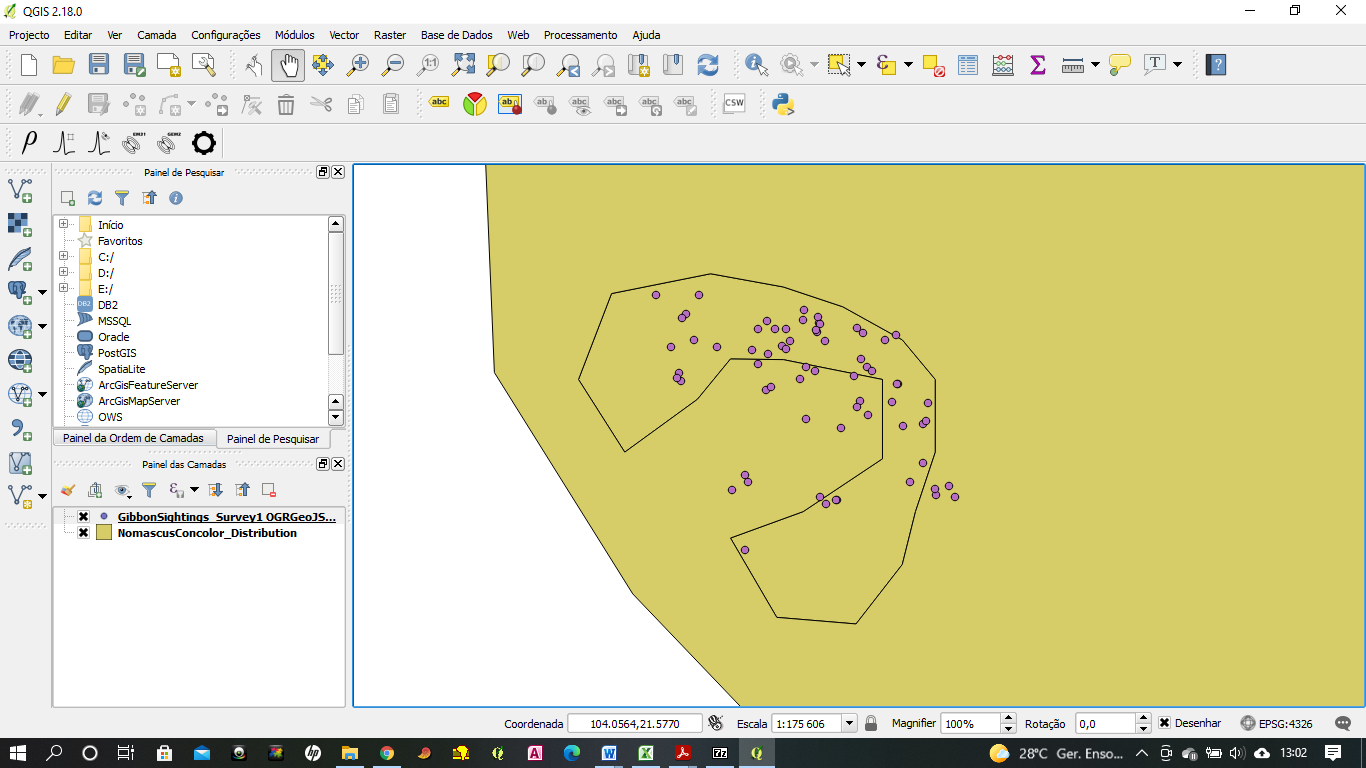Select the Zoom Out magnifier tool
Screen dimensions: 1366x768
[392, 65]
